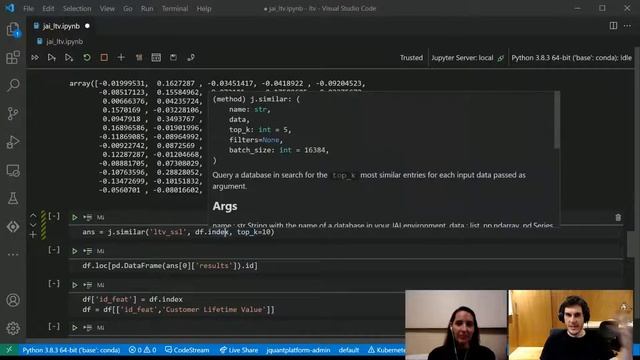The height and width of the screenshot is (360, 640).
Task: Open CodeStream from status bar
Action: (x=187, y=350)
